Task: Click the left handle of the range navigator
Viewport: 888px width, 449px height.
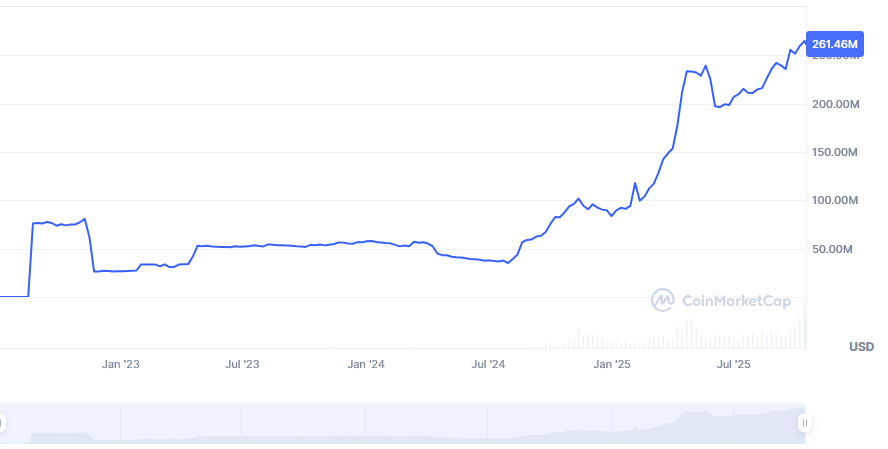Action: [2, 424]
